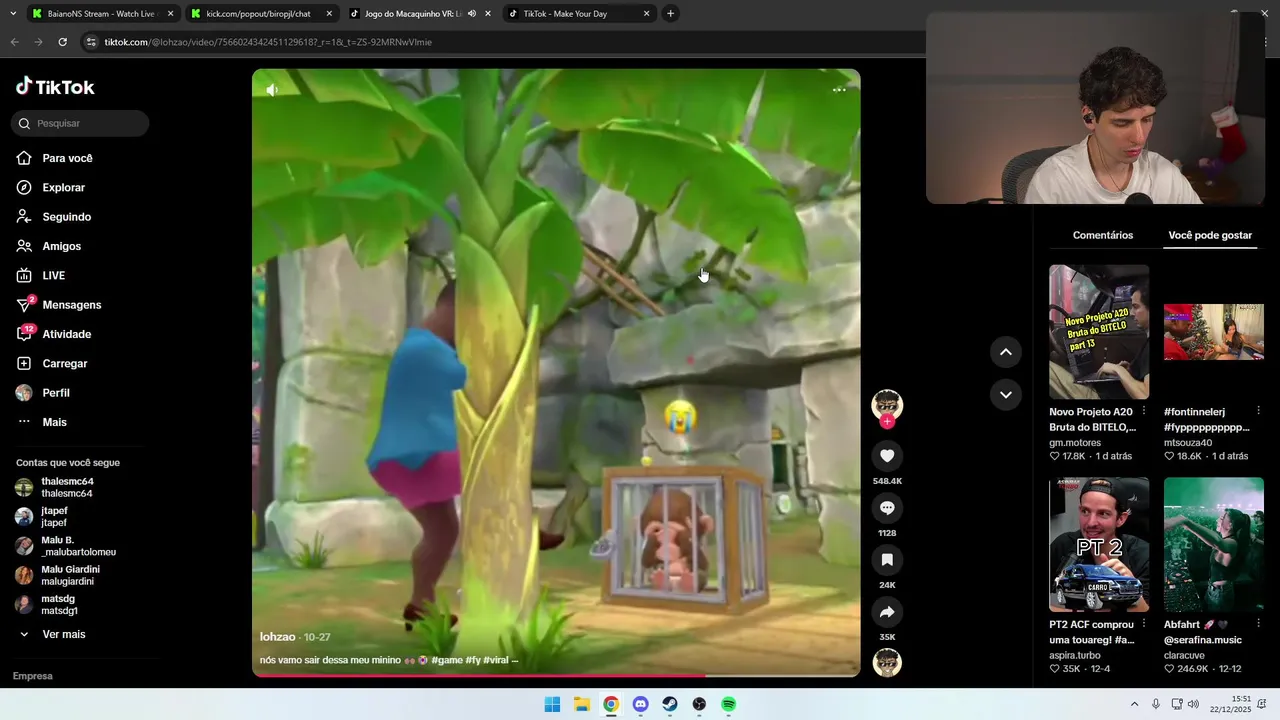
Task: Open Amigos page
Action: [49, 246]
